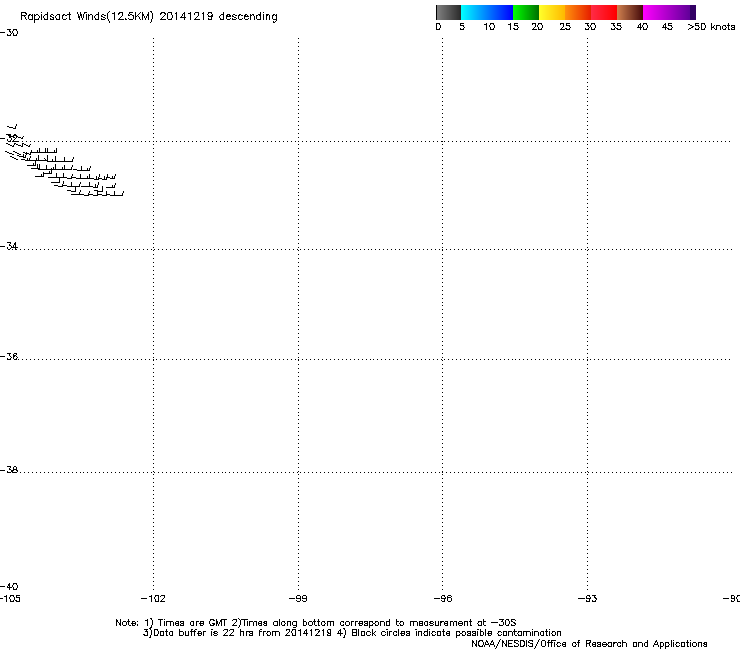
Task: Click the '-40' latitude axis label
Action: [x=9, y=586]
